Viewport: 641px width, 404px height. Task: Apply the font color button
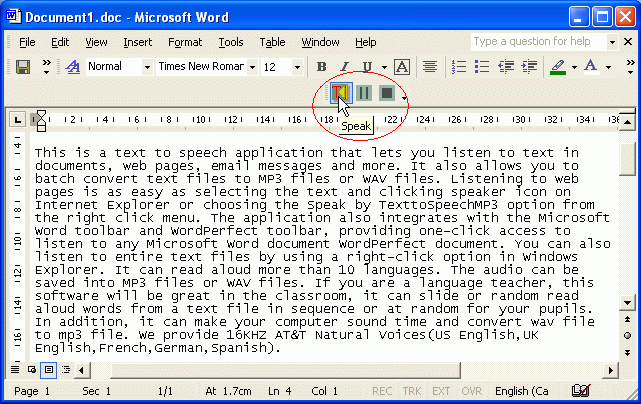[591, 67]
